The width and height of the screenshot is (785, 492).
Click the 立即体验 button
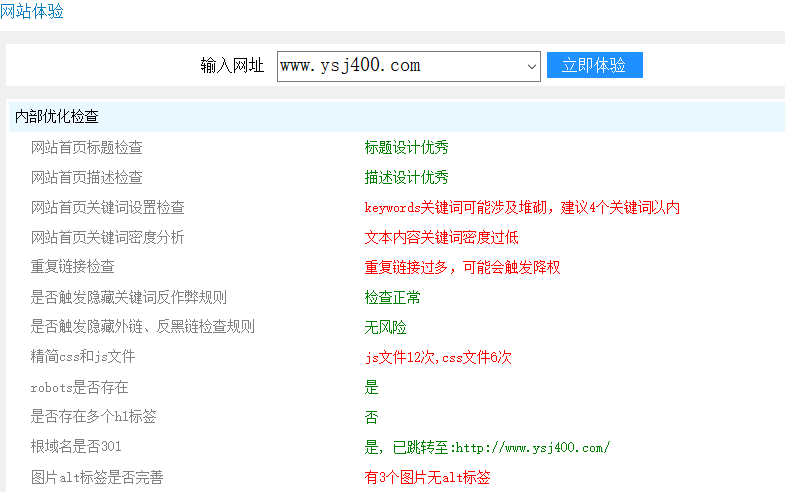point(594,65)
